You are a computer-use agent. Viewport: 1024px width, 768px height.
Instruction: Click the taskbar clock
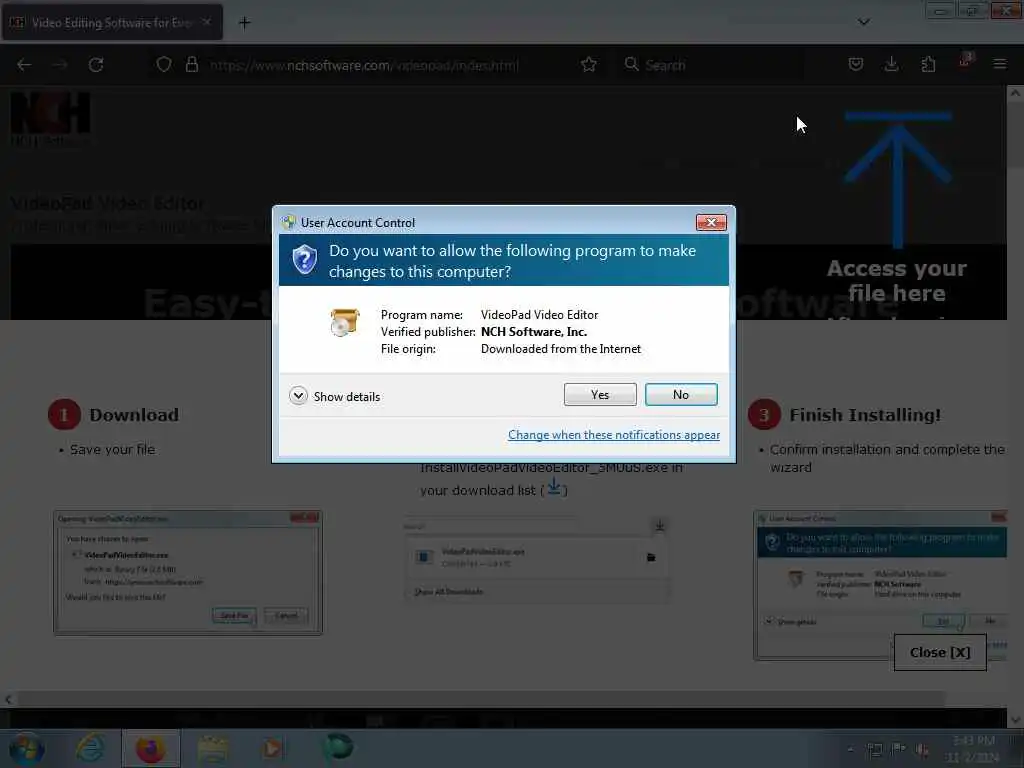click(x=973, y=749)
